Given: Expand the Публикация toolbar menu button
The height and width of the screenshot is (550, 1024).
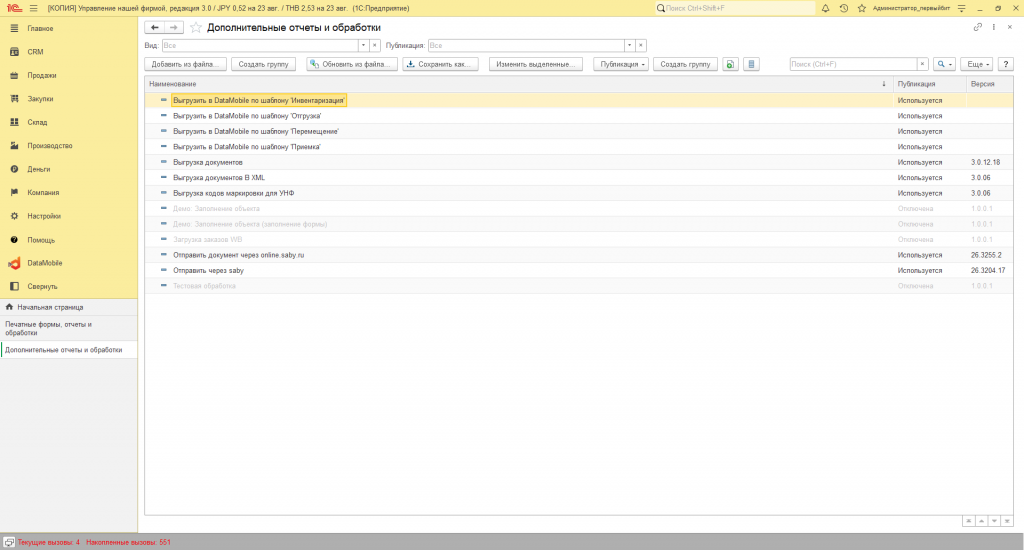Looking at the screenshot, I should tap(620, 64).
